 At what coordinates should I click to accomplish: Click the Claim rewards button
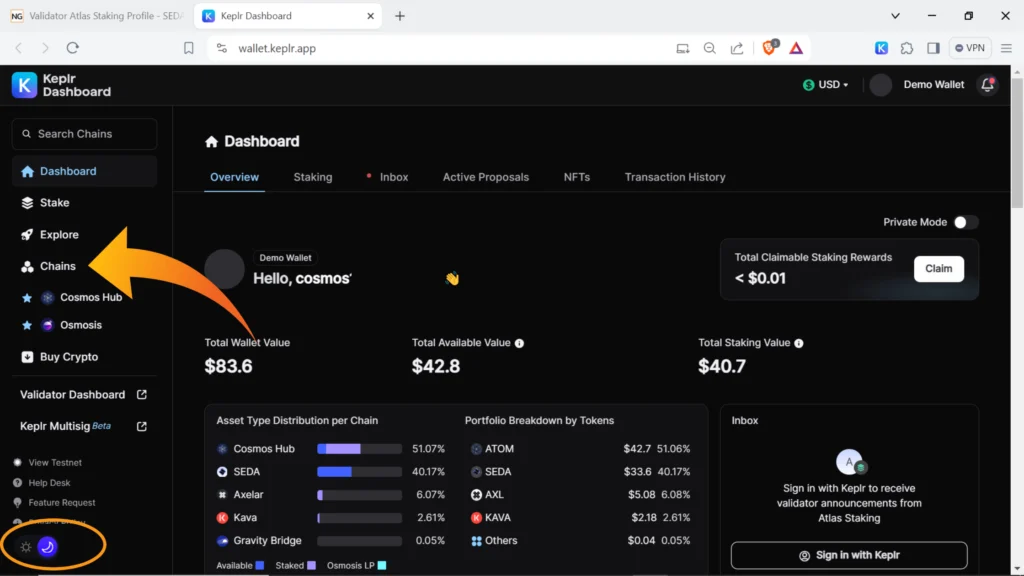point(938,269)
